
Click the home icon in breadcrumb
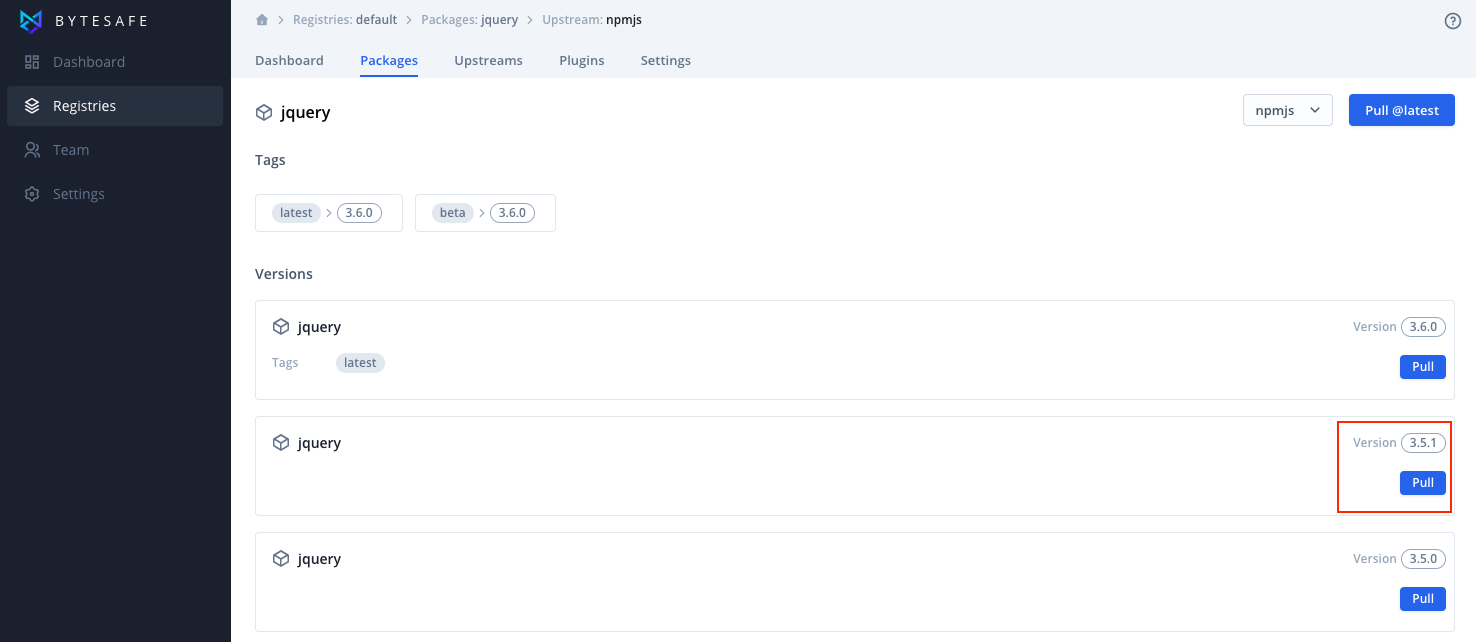pyautogui.click(x=262, y=20)
